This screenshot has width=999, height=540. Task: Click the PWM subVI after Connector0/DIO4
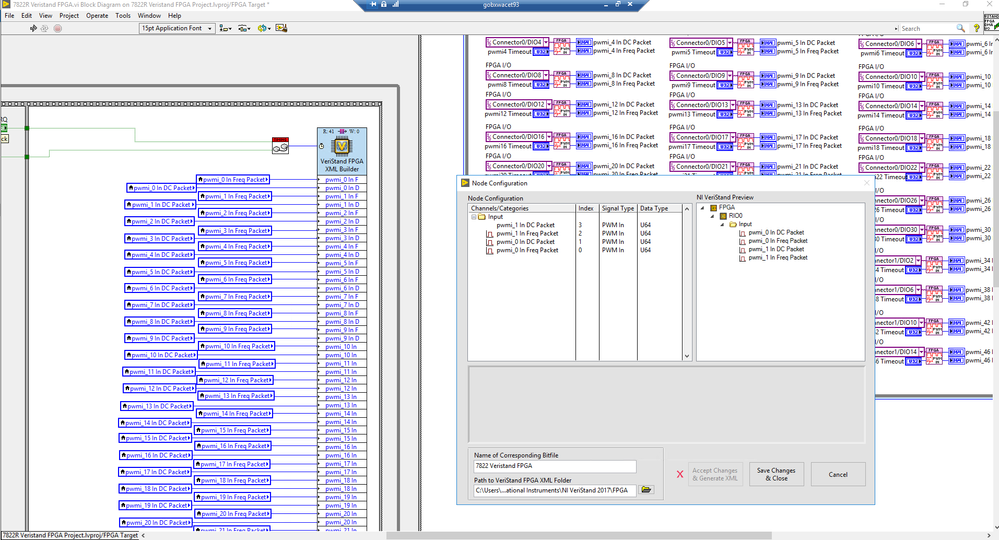pos(562,46)
